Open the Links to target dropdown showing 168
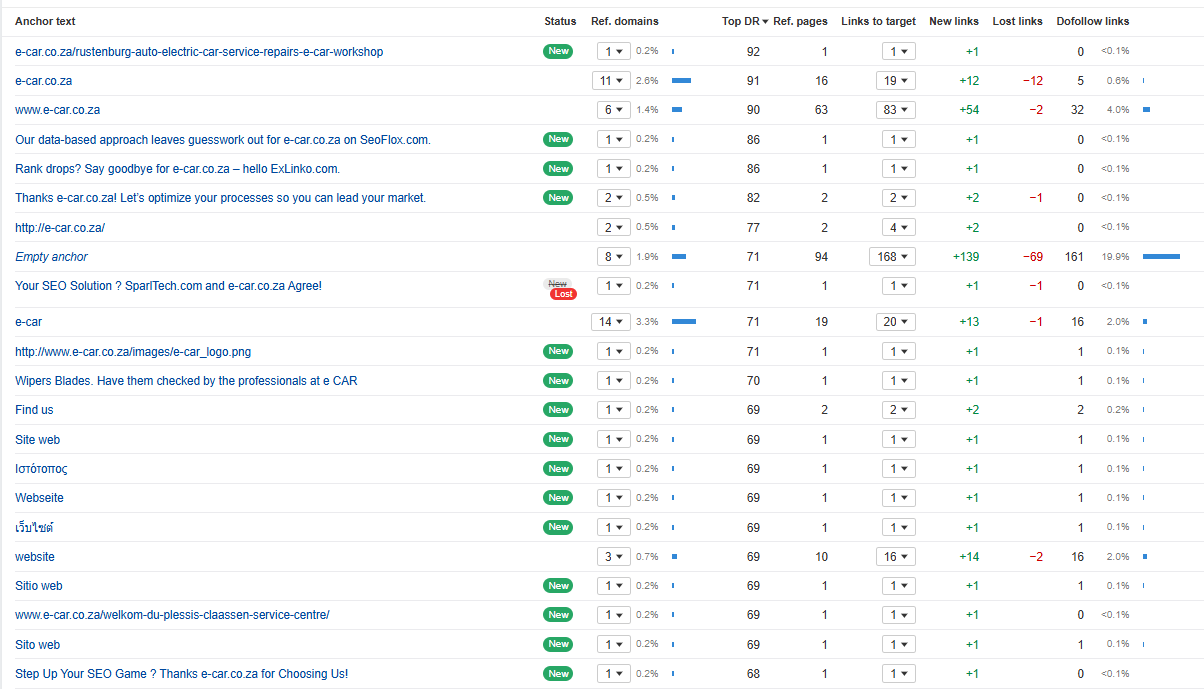This screenshot has width=1204, height=689. 892,257
